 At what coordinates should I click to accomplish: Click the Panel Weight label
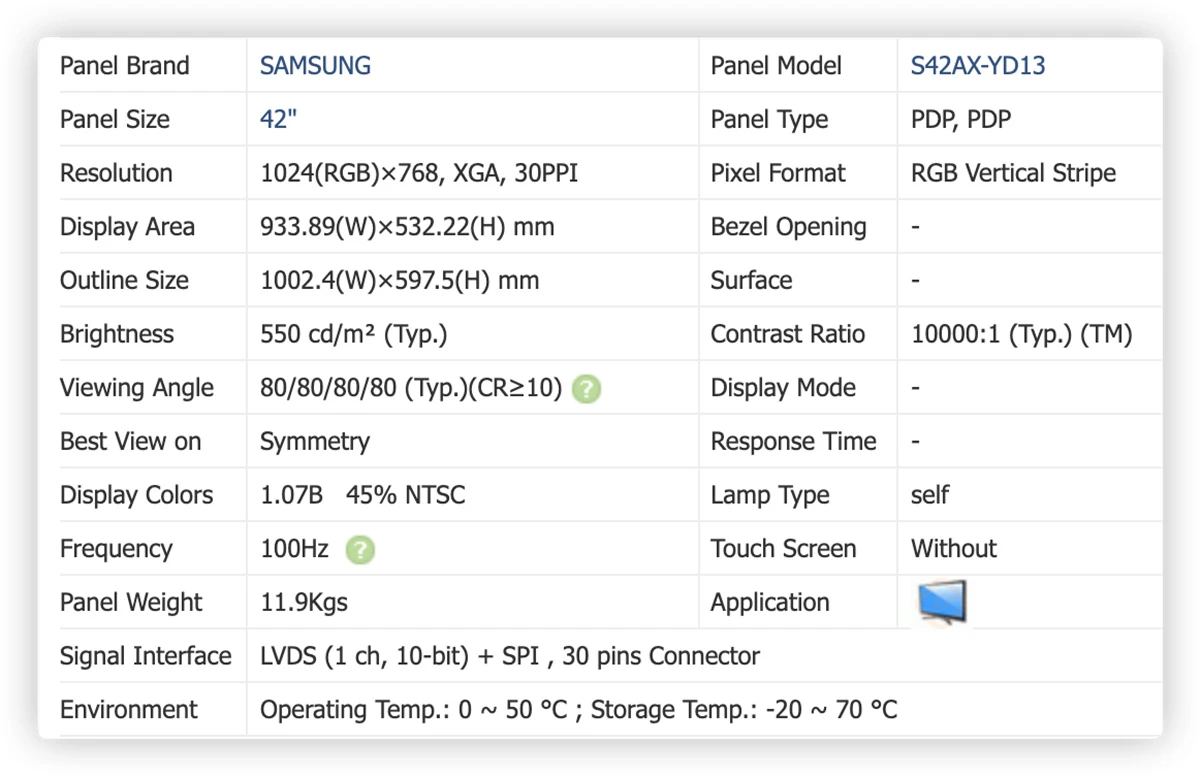[x=131, y=603]
